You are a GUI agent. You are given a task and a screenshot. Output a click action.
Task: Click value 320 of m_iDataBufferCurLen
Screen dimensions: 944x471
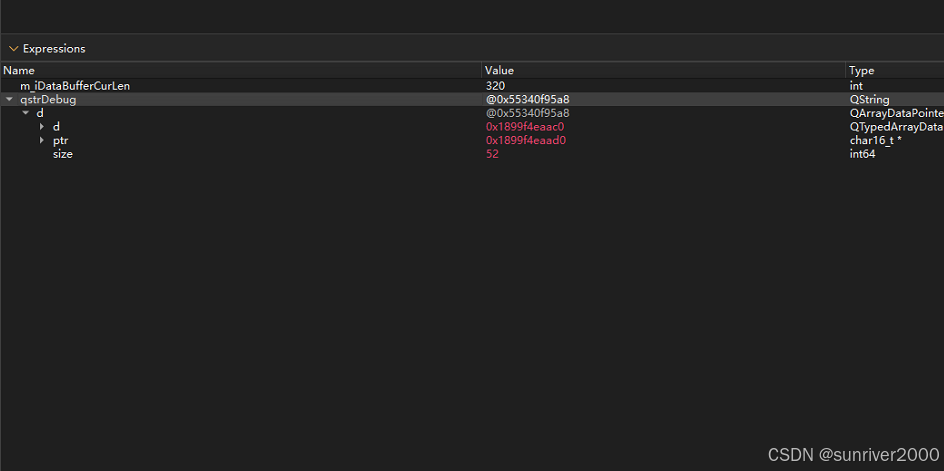(x=495, y=86)
